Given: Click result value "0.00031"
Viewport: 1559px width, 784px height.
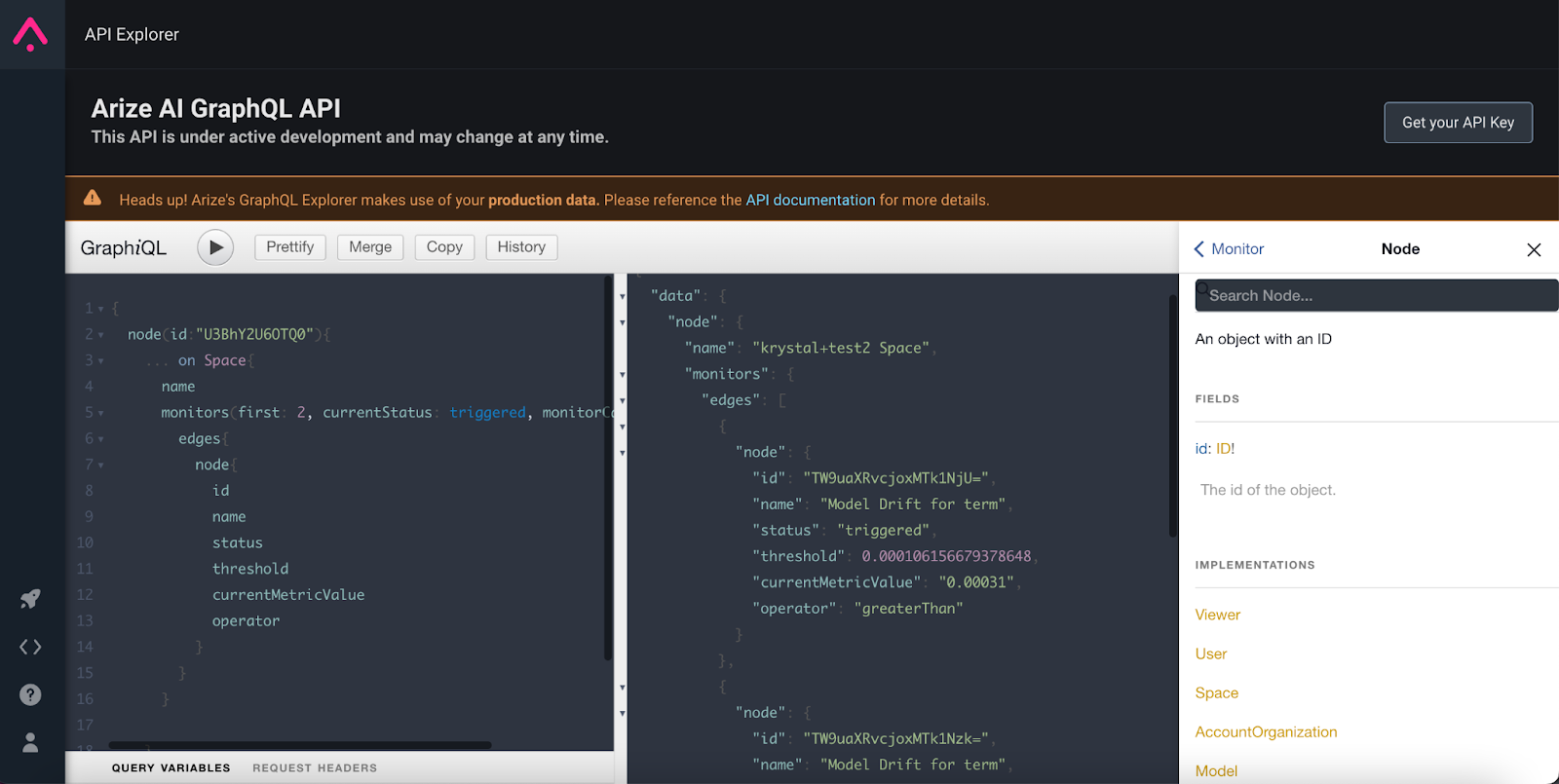Looking at the screenshot, I should pos(976,582).
